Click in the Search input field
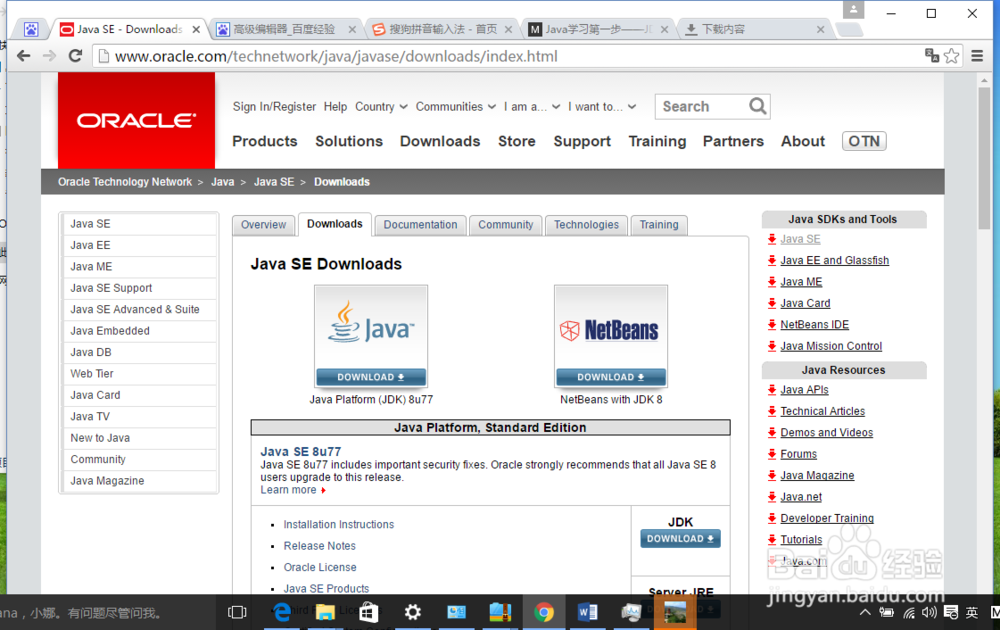This screenshot has width=1000, height=630. 702,106
